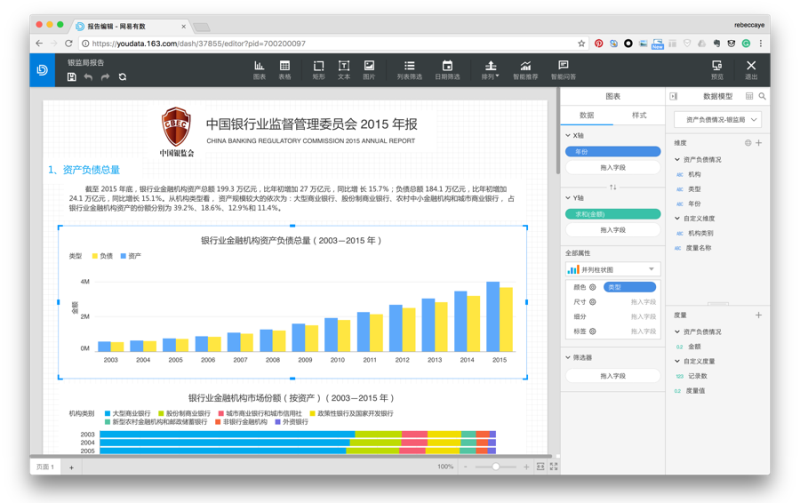This screenshot has height=503, width=800.
Task: Click the 类型 color field pill
Action: 630,287
